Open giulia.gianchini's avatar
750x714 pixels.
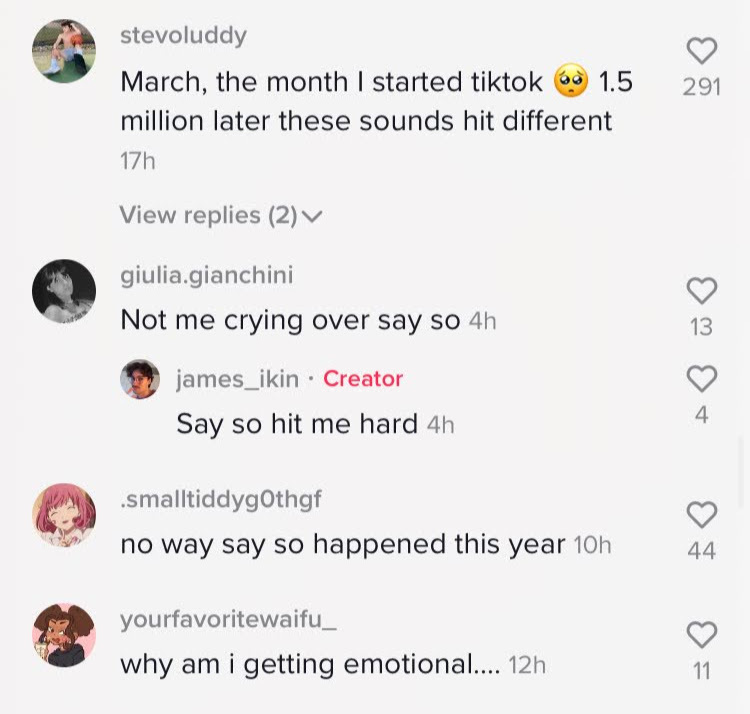tap(64, 291)
